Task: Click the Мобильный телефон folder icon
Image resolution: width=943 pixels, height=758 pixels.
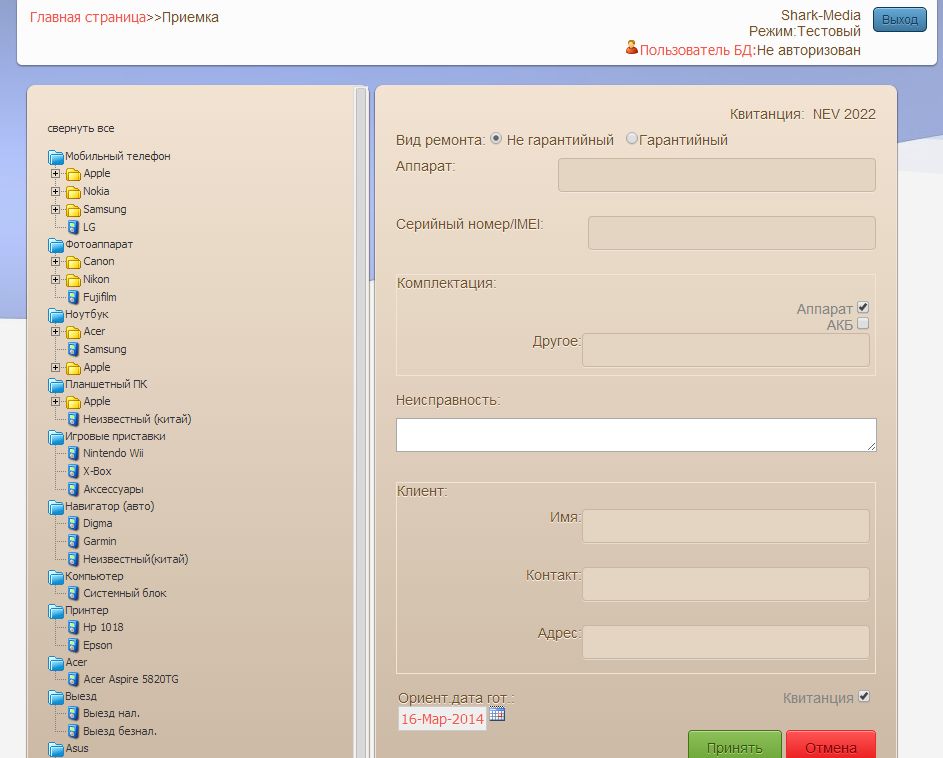Action: (56, 157)
